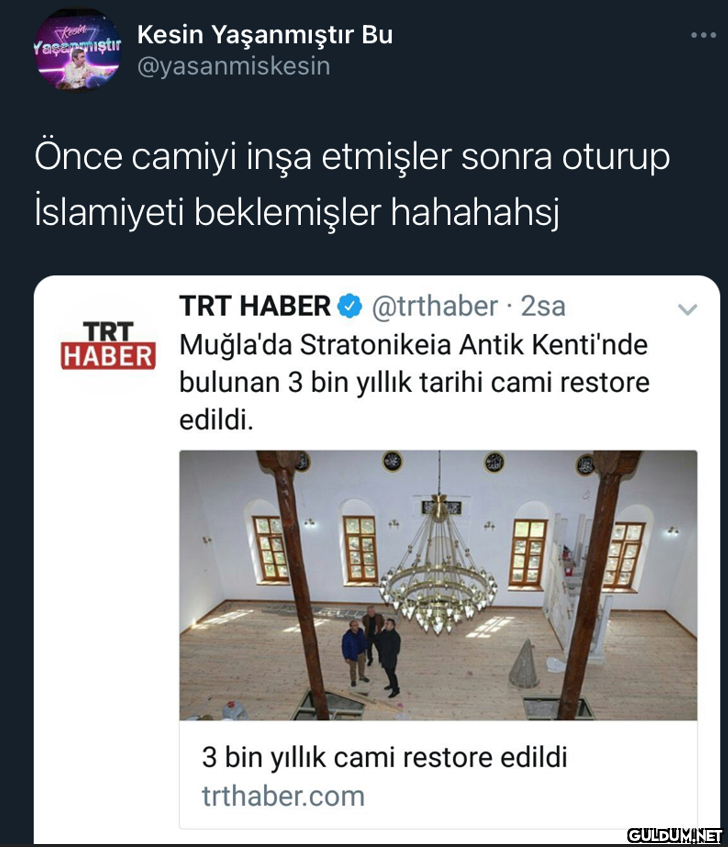Click the blue verified badge
Image resolution: width=728 pixels, height=847 pixels.
[x=349, y=306]
